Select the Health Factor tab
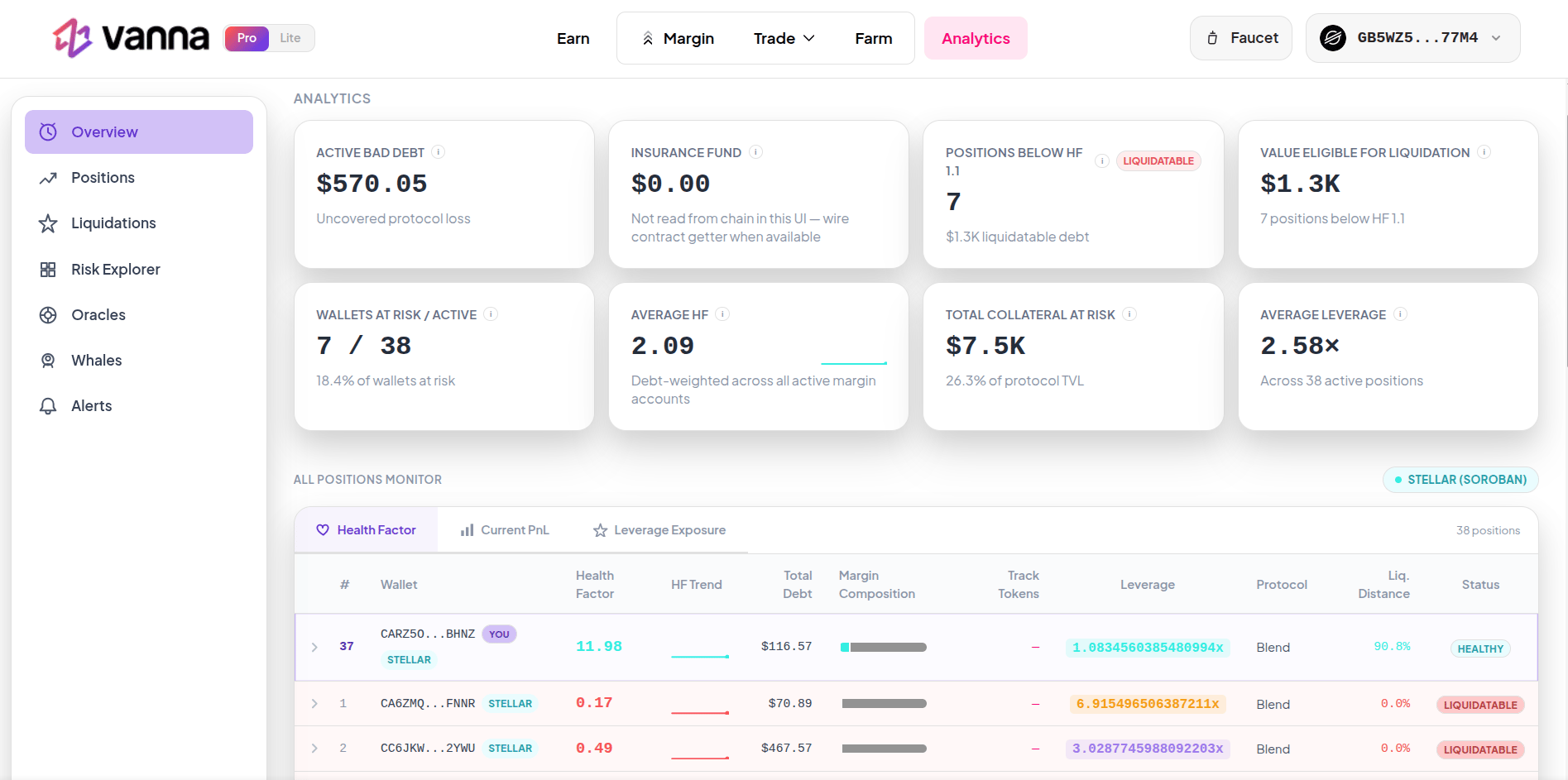The image size is (1568, 780). [x=367, y=530]
